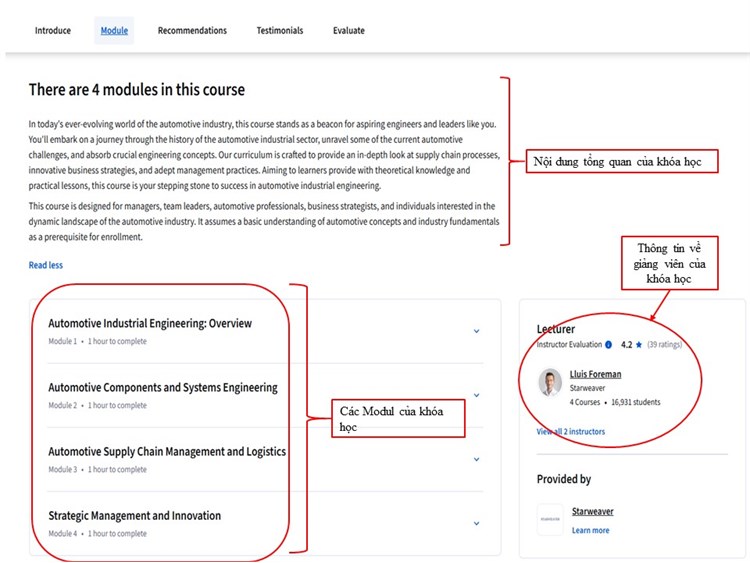
Task: Click the Starweaver provider logo
Action: 550,519
